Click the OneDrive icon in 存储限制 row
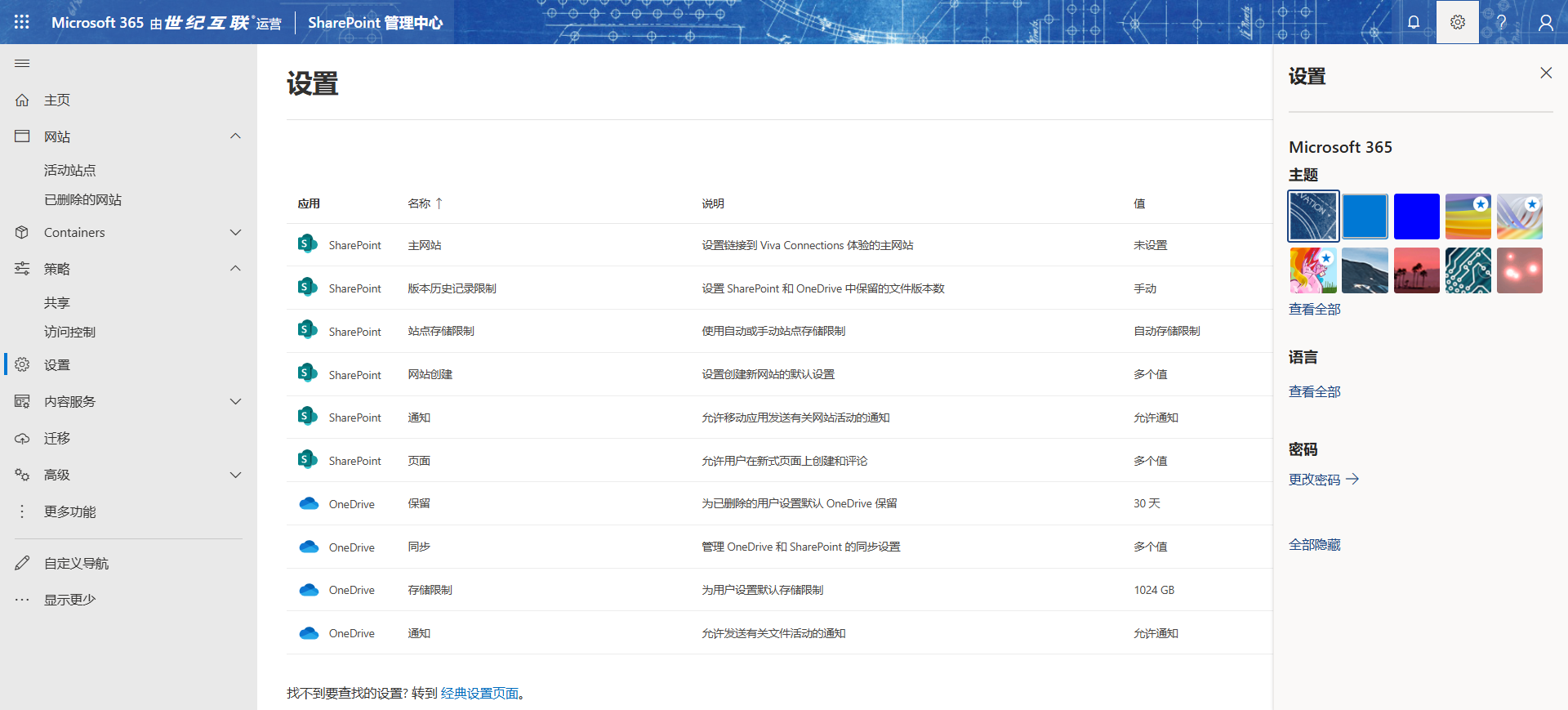Viewport: 1568px width, 710px height. 309,590
